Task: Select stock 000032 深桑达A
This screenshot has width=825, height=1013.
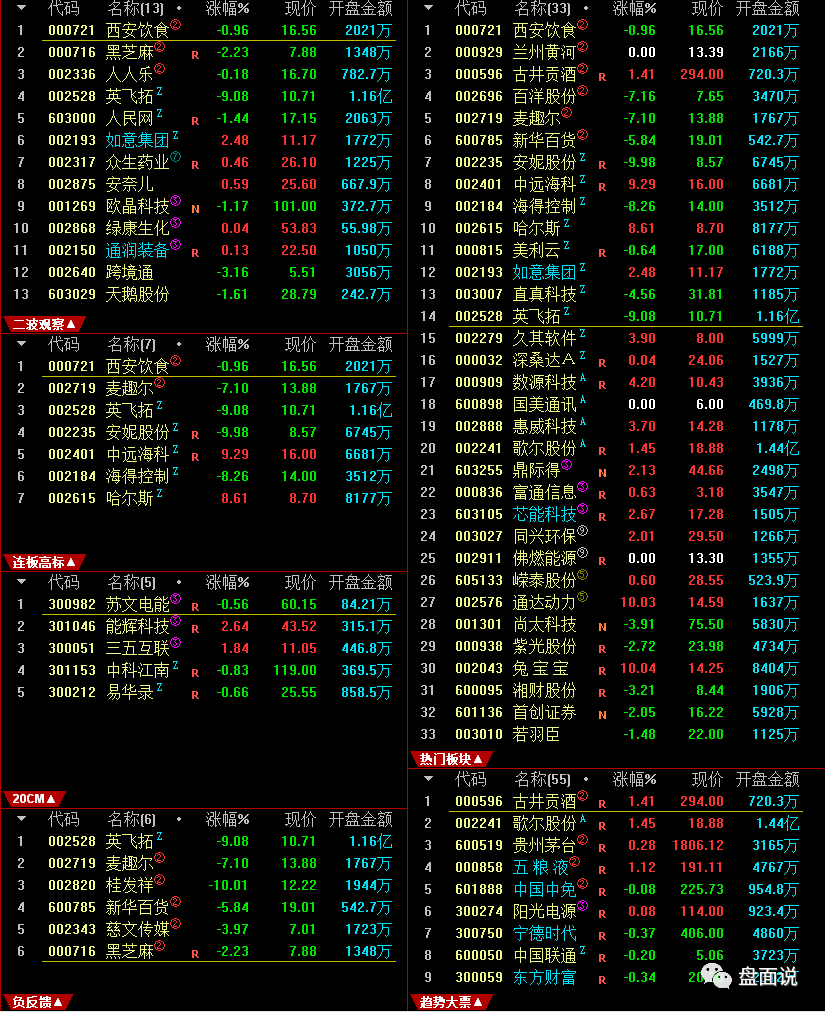Action: pos(611,360)
